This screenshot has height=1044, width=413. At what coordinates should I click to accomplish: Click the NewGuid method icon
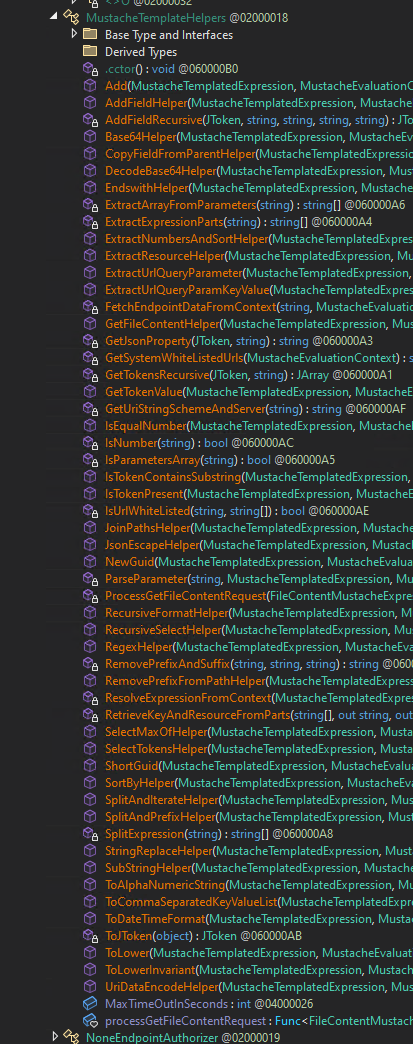pos(90,562)
